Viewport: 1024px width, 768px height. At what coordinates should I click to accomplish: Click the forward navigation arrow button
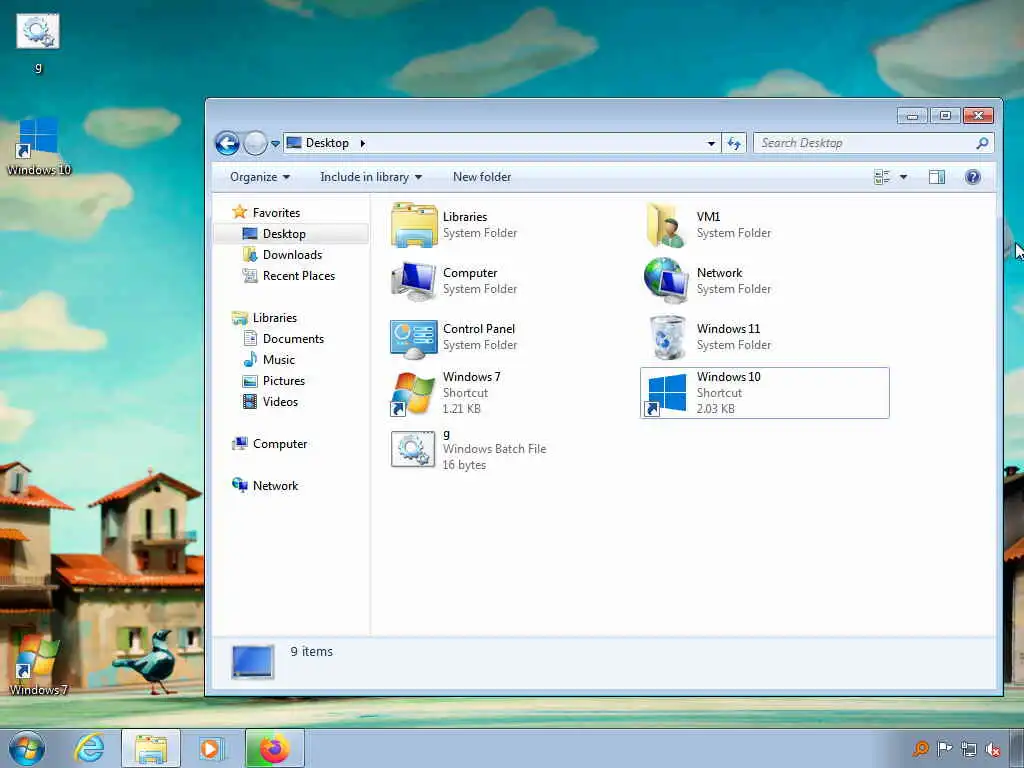pos(255,143)
